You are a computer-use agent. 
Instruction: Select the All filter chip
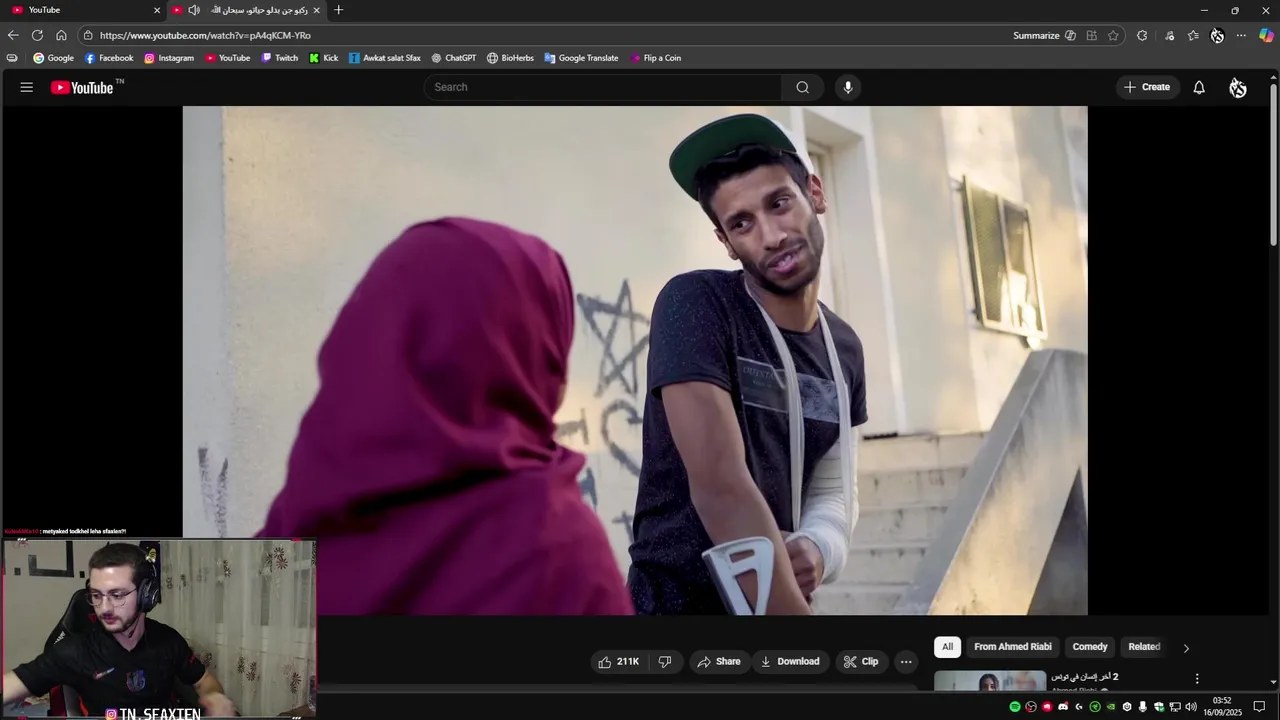tap(947, 647)
